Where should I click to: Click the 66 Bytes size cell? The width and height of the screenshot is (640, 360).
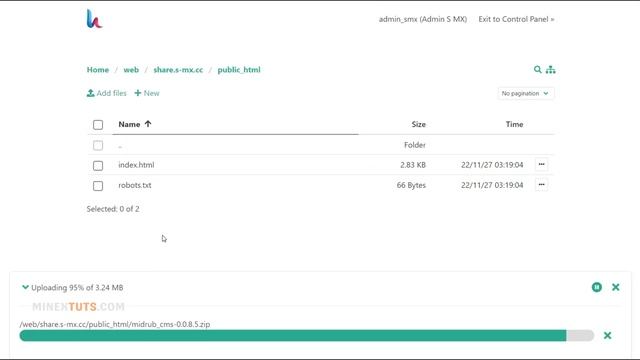point(411,185)
